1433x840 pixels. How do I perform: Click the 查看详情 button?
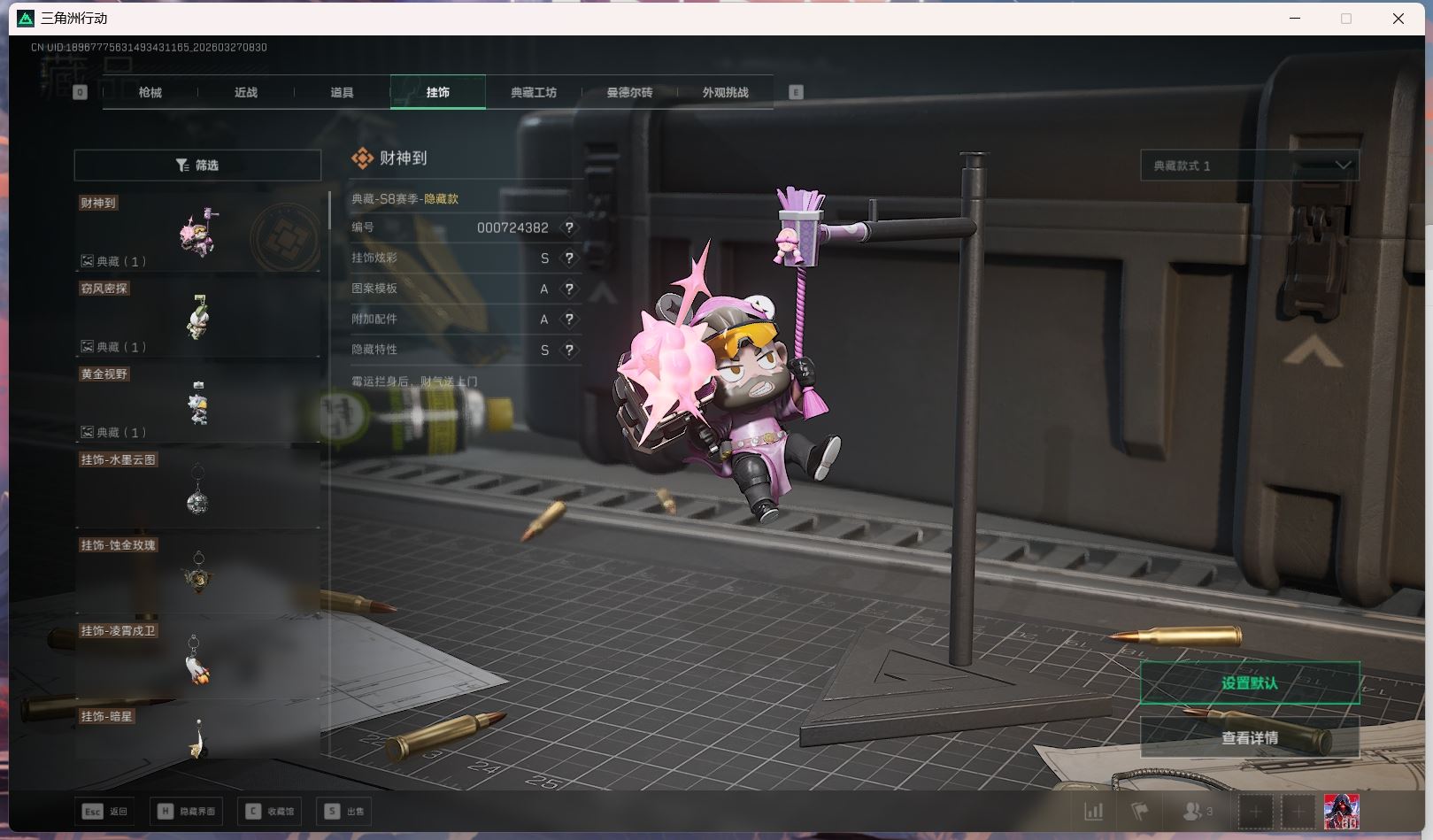[x=1249, y=737]
